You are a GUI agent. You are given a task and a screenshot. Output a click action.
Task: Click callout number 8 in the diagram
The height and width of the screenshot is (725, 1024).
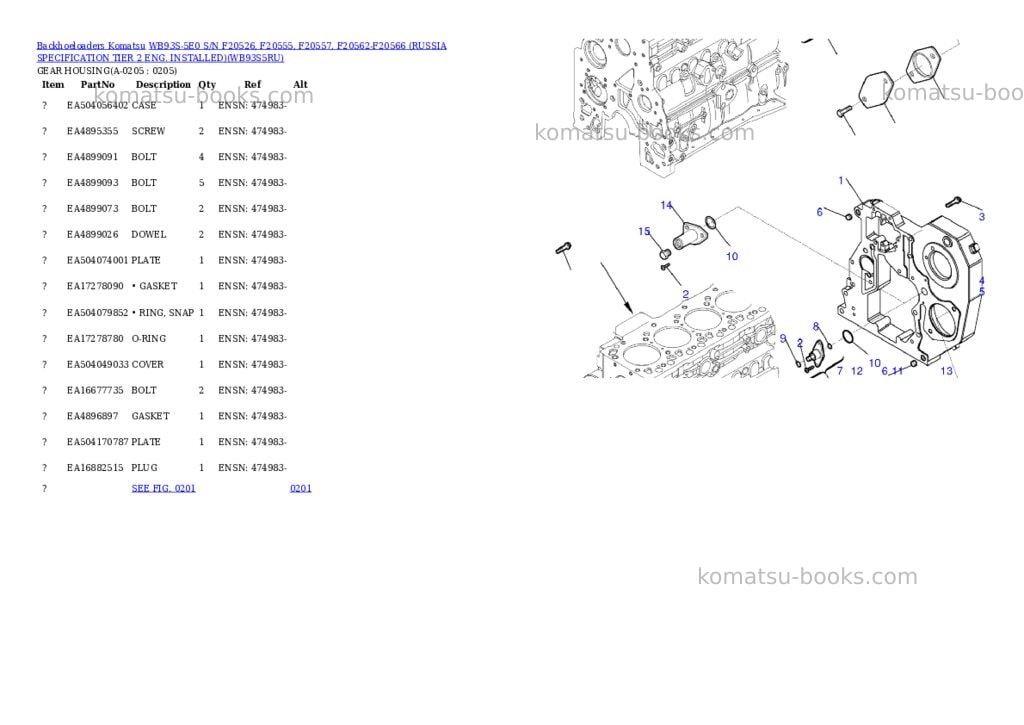816,327
